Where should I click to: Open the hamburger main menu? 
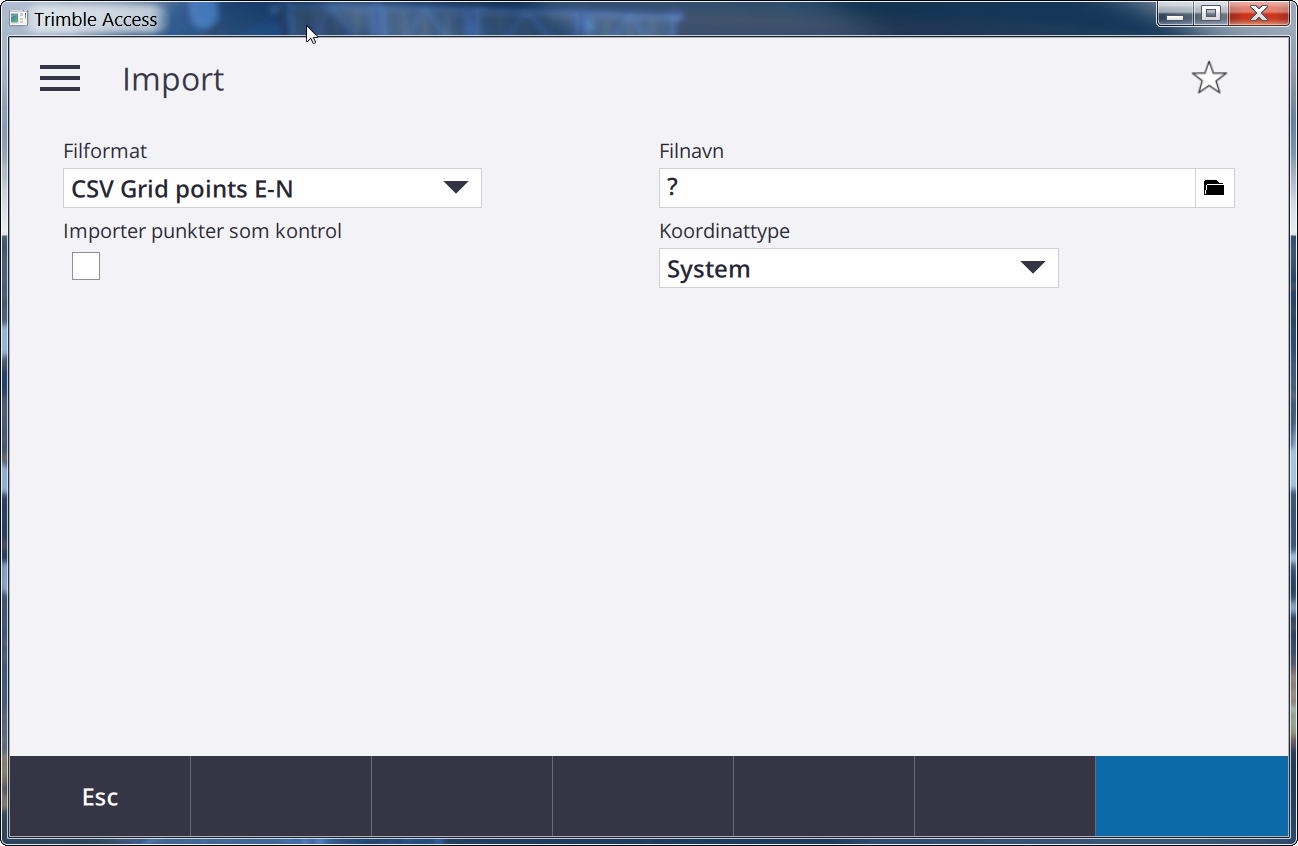pos(60,79)
